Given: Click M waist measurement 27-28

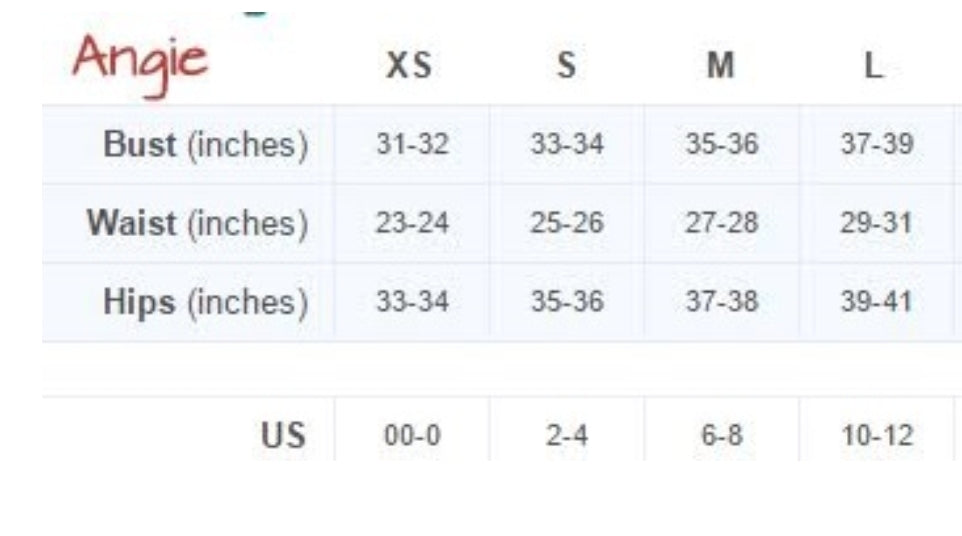Looking at the screenshot, I should tap(721, 222).
